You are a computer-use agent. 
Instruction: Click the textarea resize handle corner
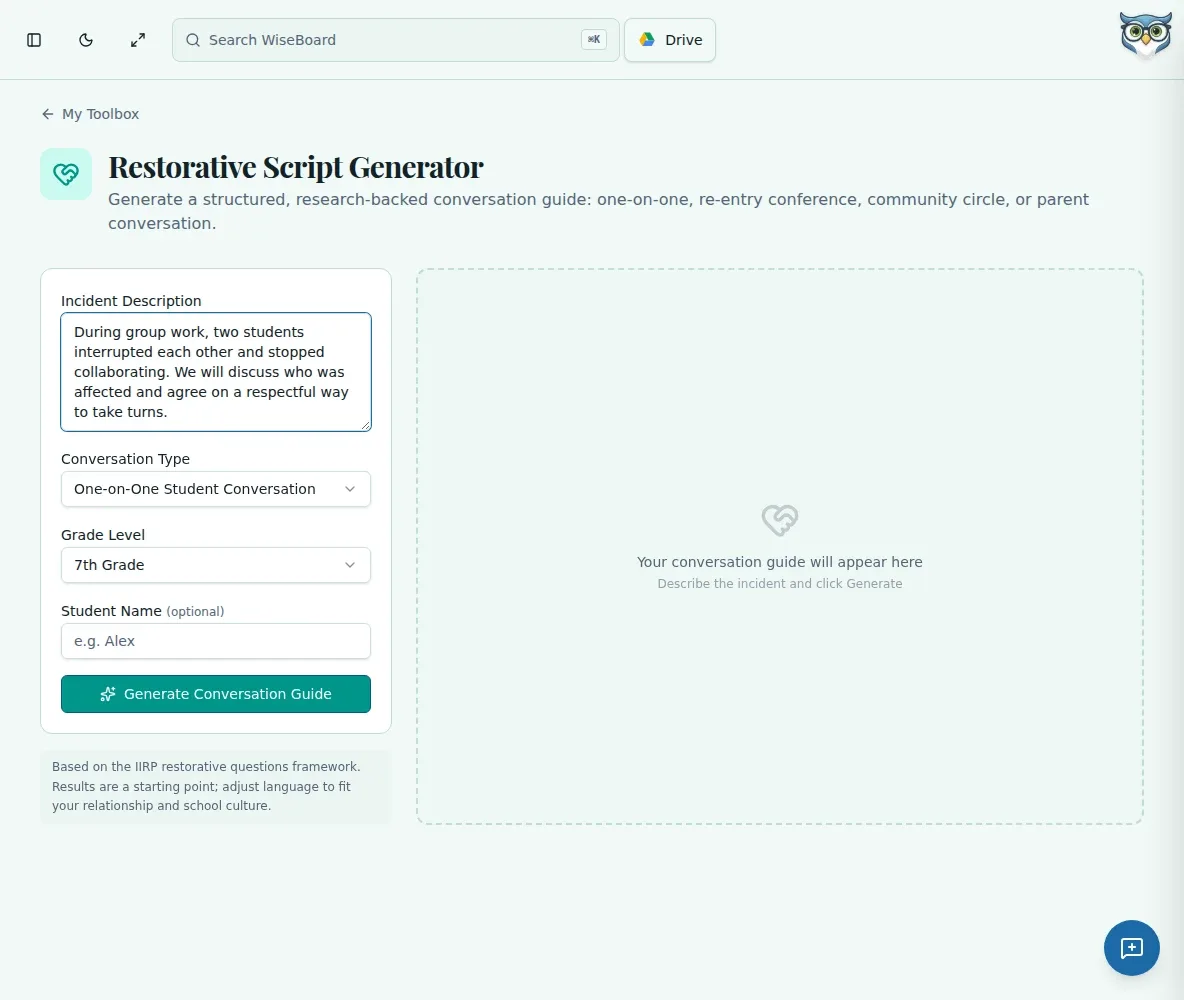[365, 426]
